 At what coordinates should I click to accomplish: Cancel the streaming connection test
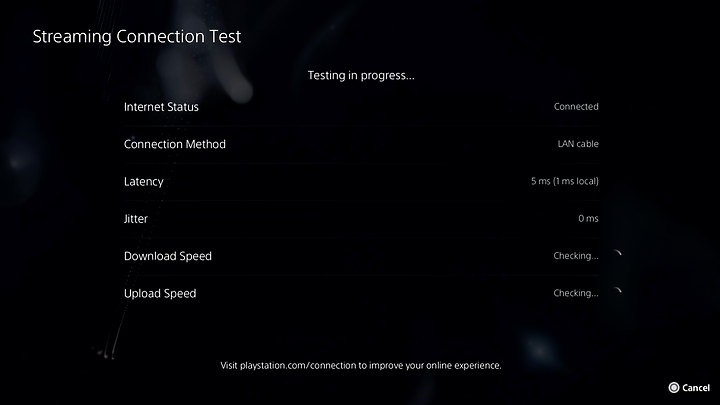click(x=689, y=388)
